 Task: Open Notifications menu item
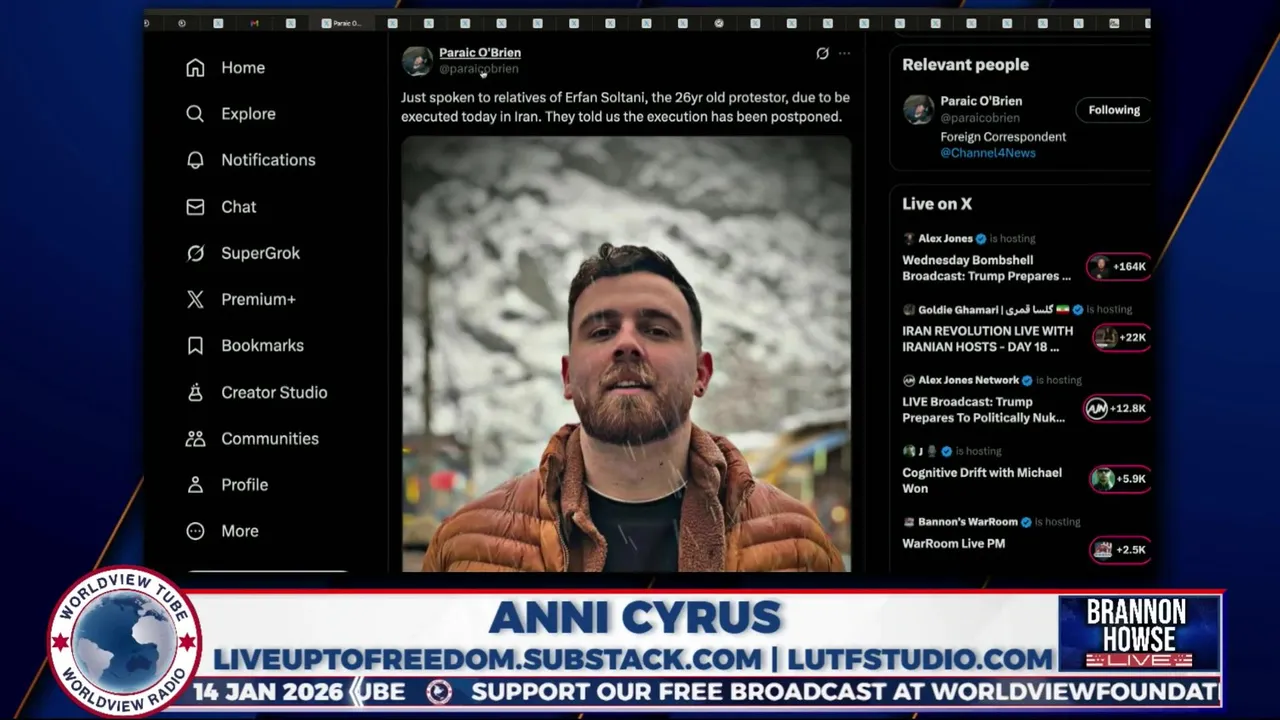[x=268, y=160]
